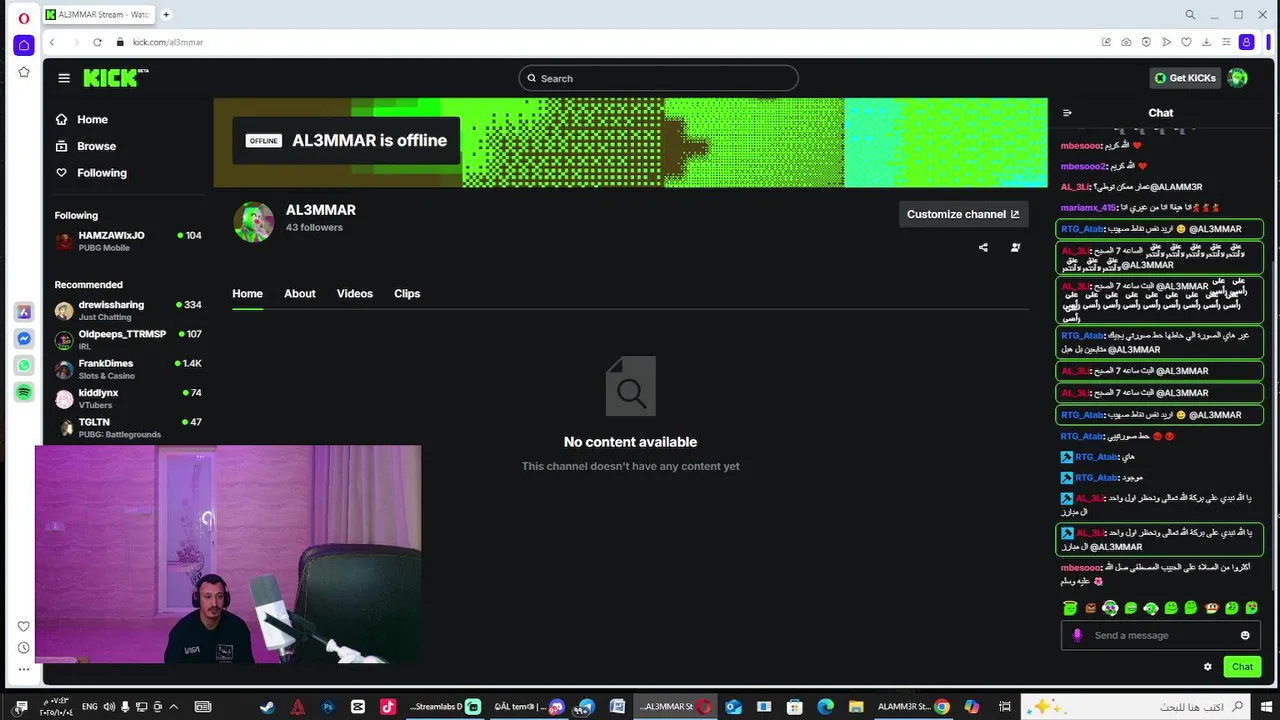The width and height of the screenshot is (1280, 720).
Task: Click the KICK logo
Action: click(x=116, y=78)
